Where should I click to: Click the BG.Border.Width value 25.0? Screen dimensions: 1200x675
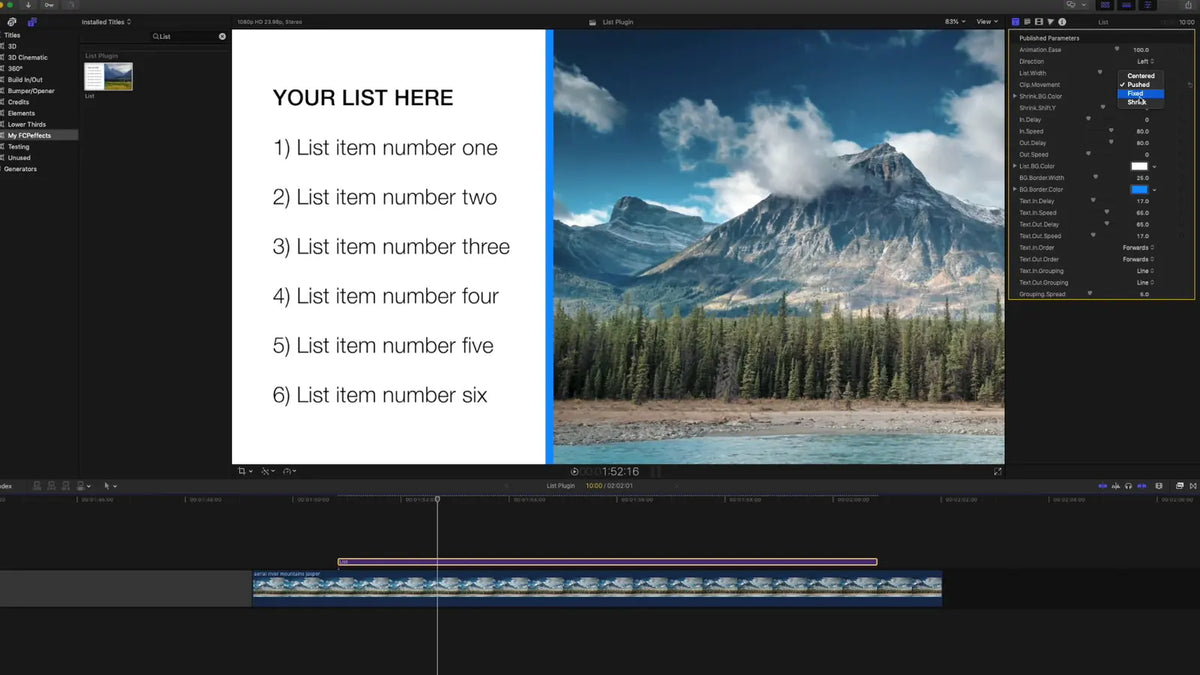1143,178
